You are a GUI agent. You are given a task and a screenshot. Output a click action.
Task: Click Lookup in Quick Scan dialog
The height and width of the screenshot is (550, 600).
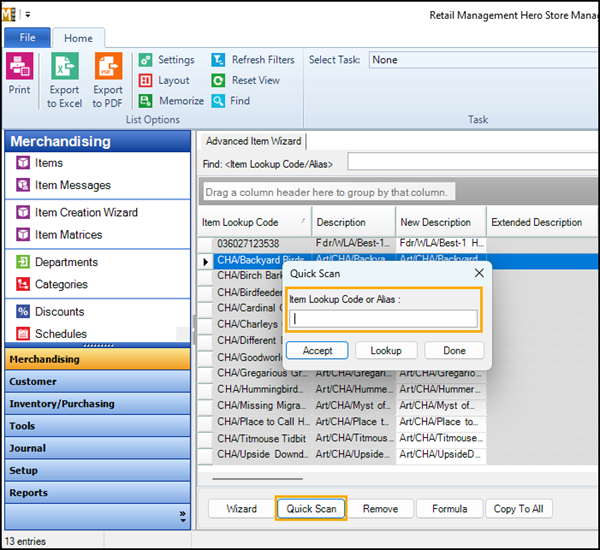click(386, 351)
